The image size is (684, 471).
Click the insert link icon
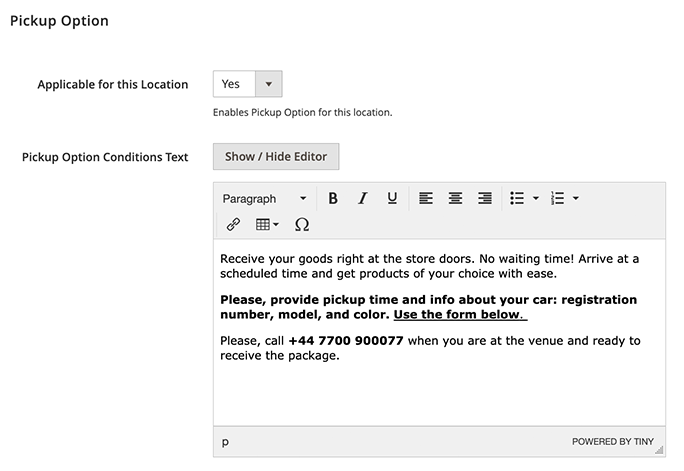click(x=233, y=225)
